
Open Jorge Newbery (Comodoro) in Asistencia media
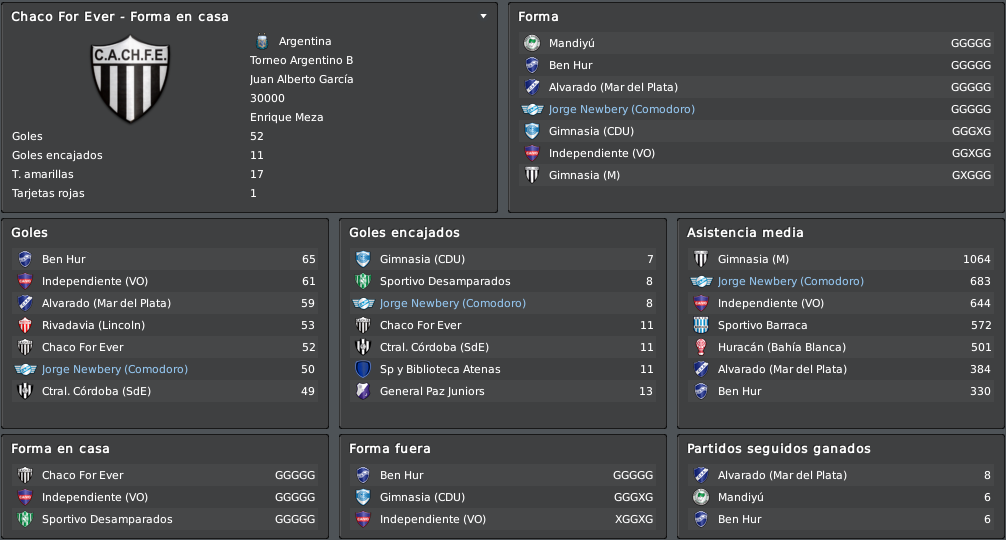tap(790, 281)
